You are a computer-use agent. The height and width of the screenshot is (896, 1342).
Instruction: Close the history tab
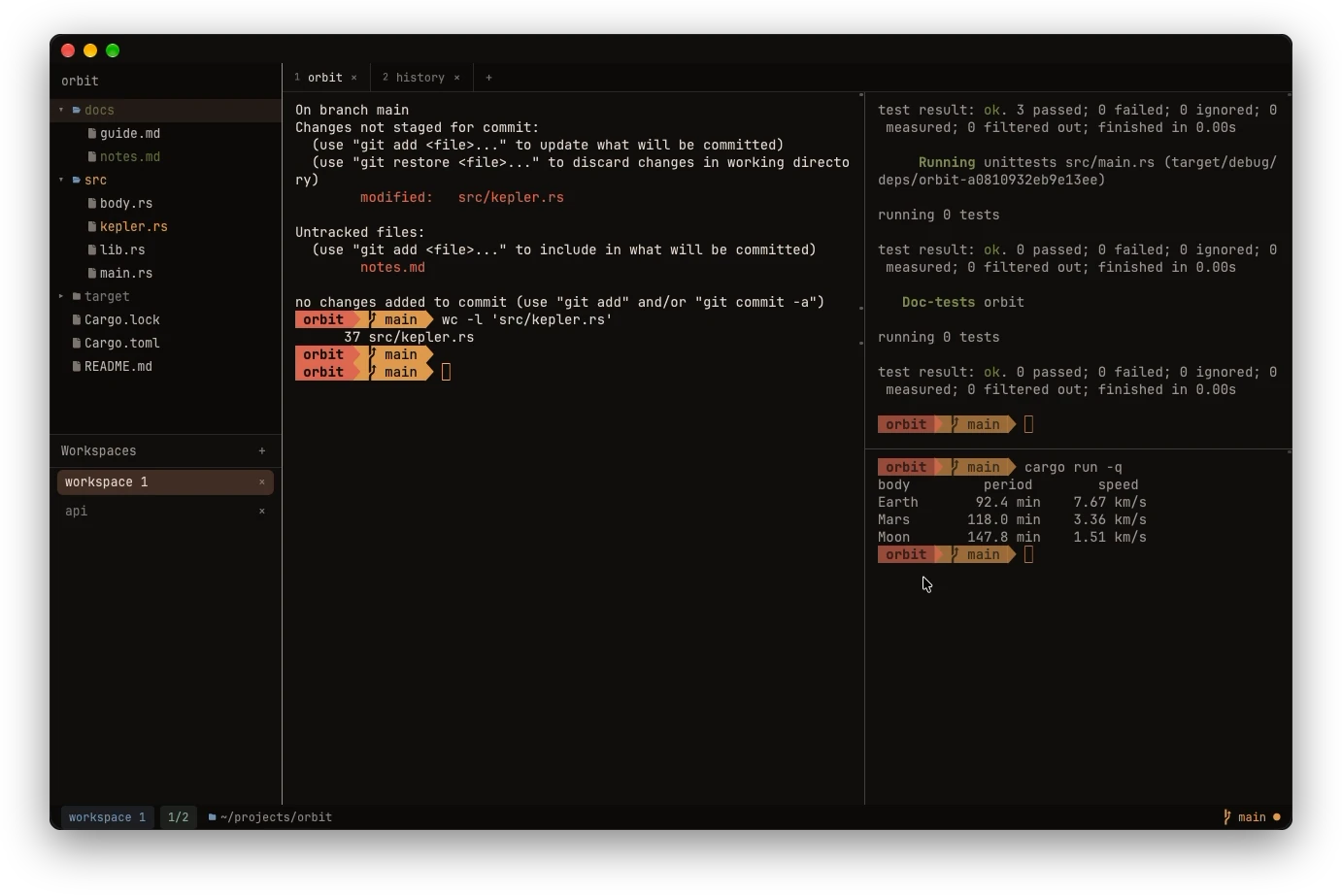point(457,78)
